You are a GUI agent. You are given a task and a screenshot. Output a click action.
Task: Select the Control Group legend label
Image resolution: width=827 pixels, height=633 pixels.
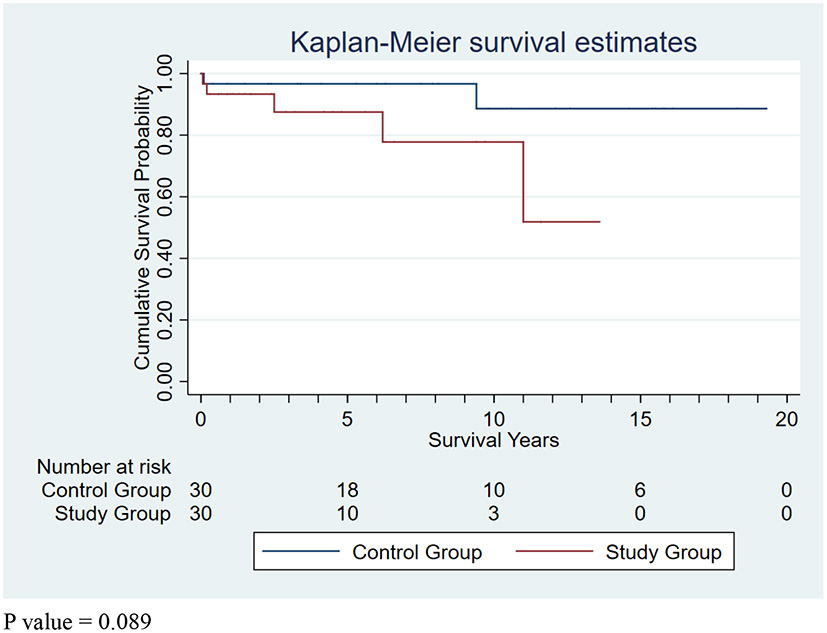(417, 552)
